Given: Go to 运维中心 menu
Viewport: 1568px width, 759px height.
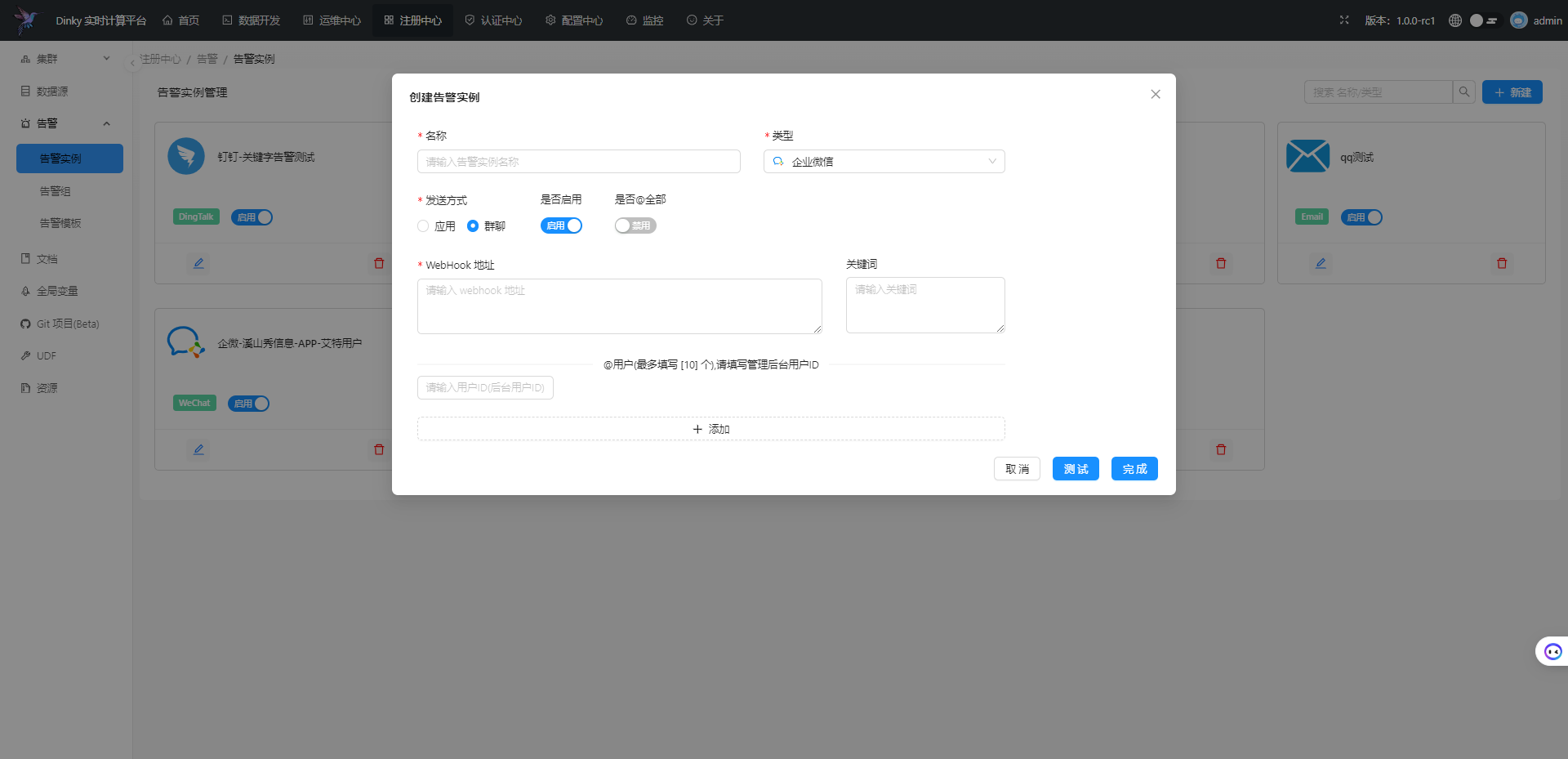Looking at the screenshot, I should 332,20.
